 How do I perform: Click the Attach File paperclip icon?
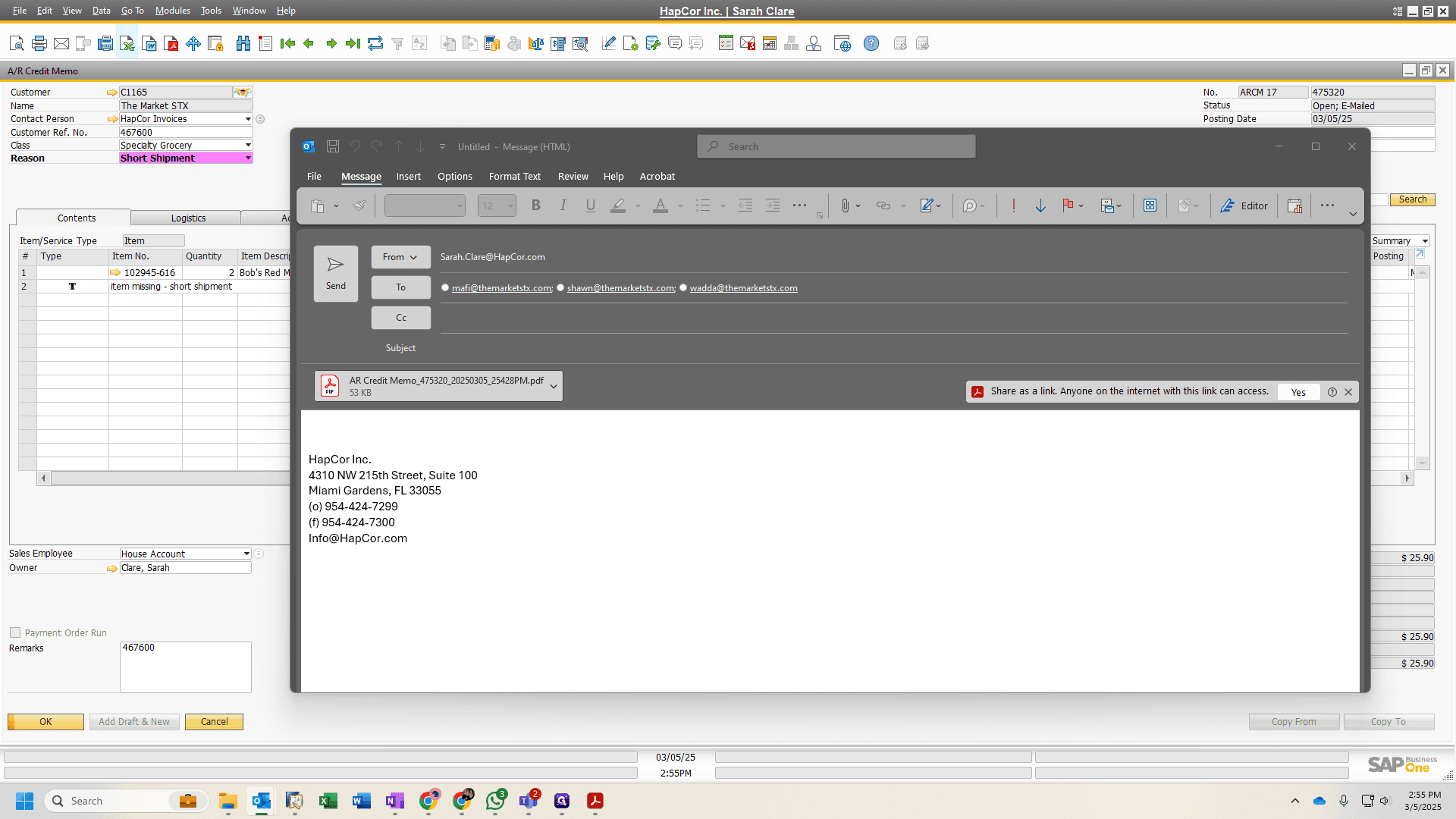click(845, 206)
